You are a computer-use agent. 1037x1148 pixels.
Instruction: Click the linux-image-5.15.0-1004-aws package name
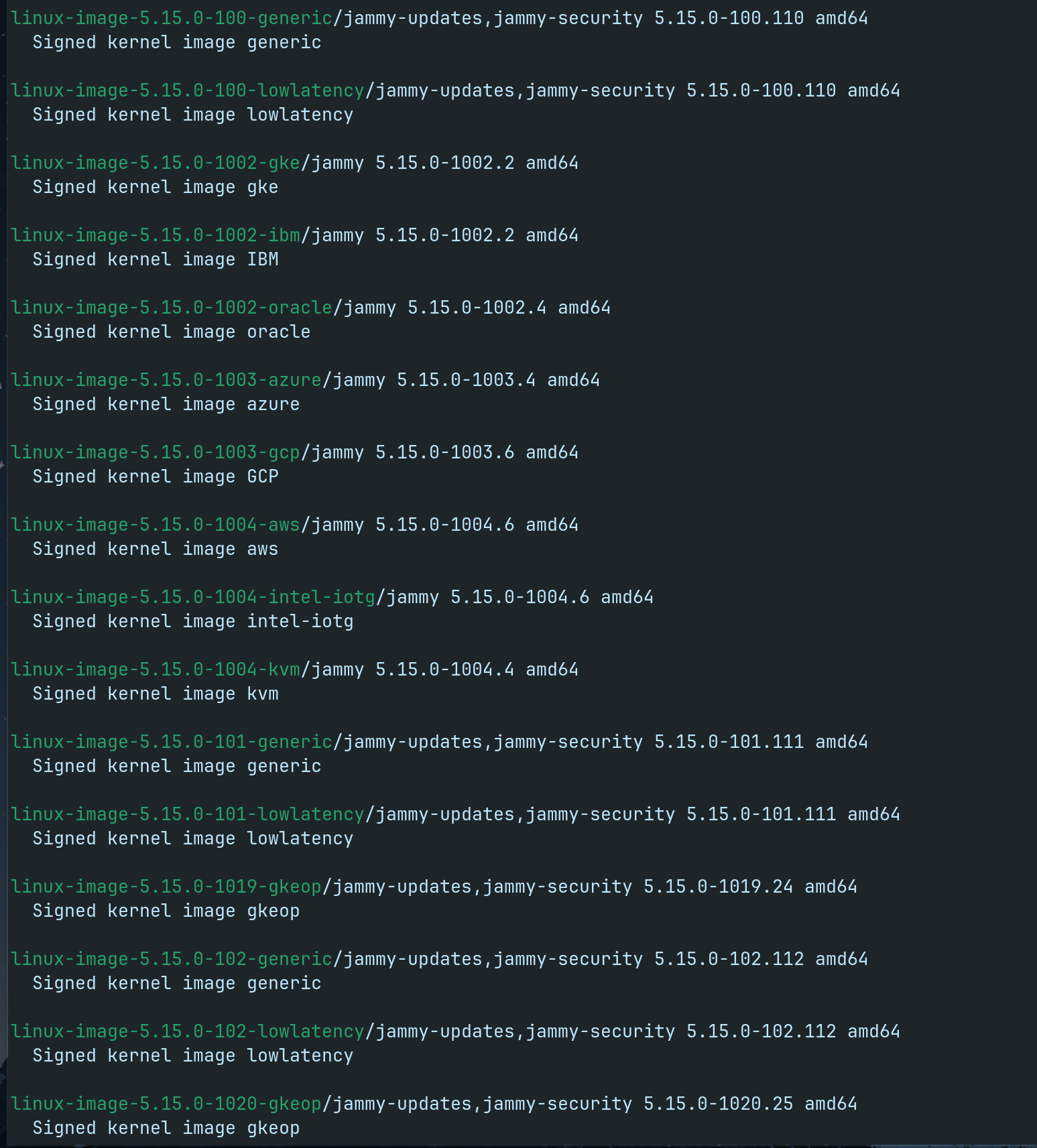tap(156, 525)
